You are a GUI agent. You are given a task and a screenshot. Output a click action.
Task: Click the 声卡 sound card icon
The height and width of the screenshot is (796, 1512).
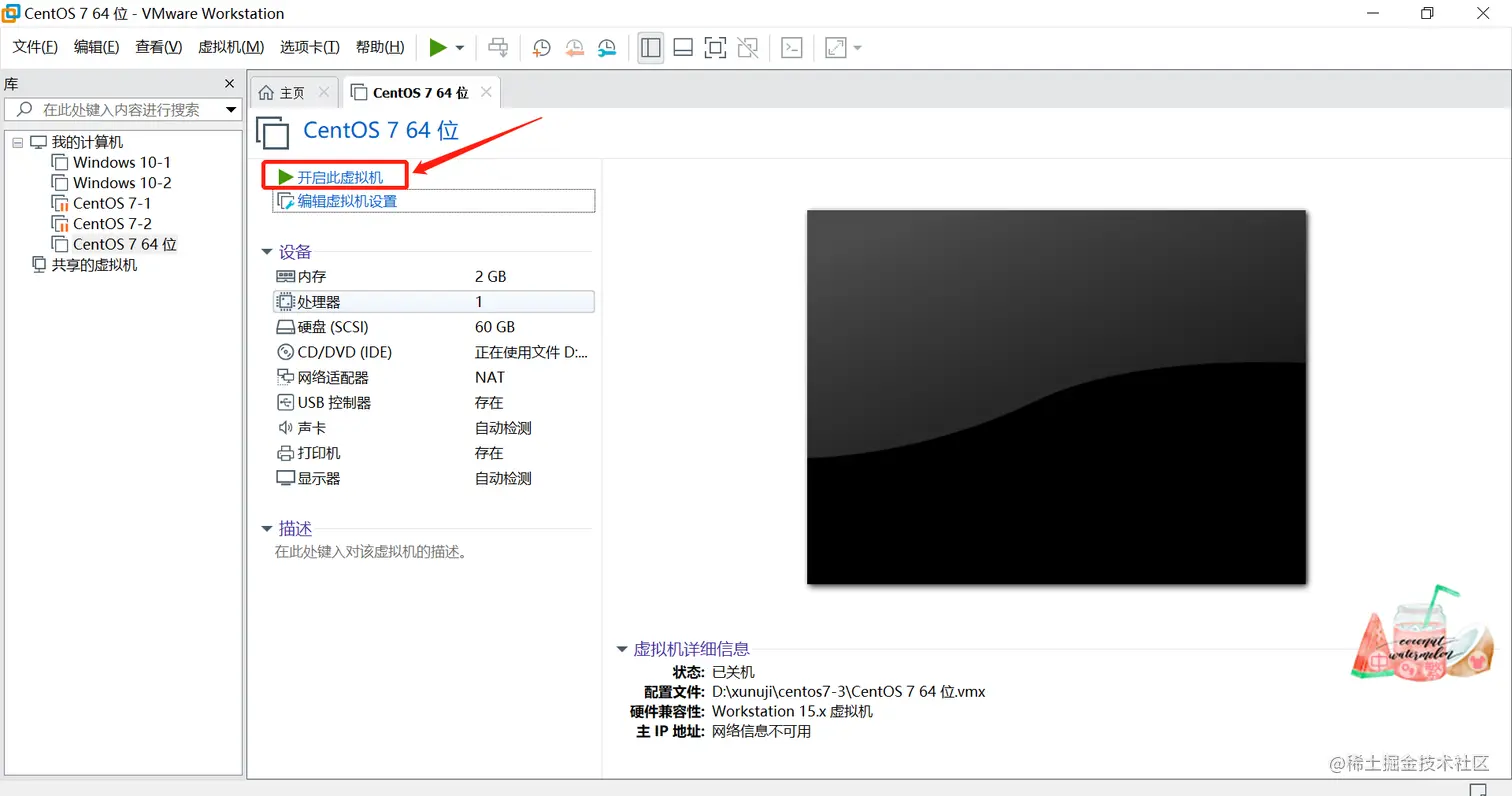click(x=285, y=428)
